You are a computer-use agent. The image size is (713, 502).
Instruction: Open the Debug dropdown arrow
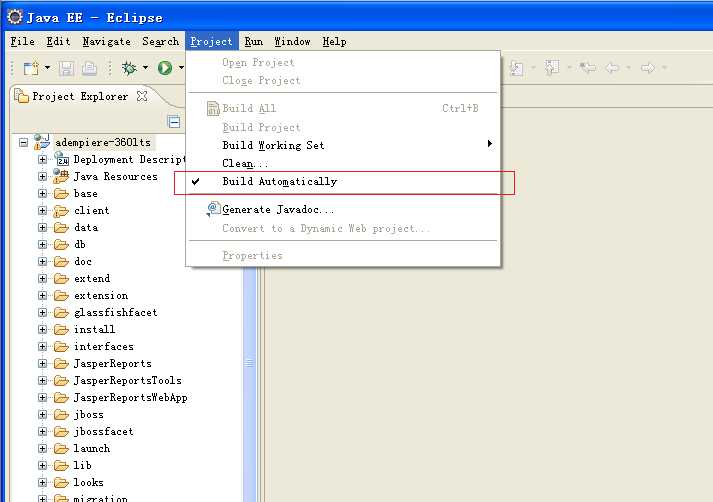pos(146,68)
